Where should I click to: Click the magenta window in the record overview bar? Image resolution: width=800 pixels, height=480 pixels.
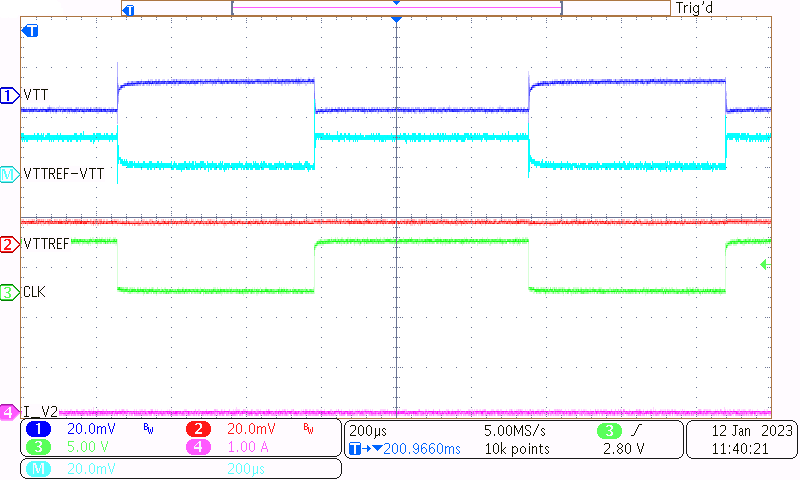(396, 8)
